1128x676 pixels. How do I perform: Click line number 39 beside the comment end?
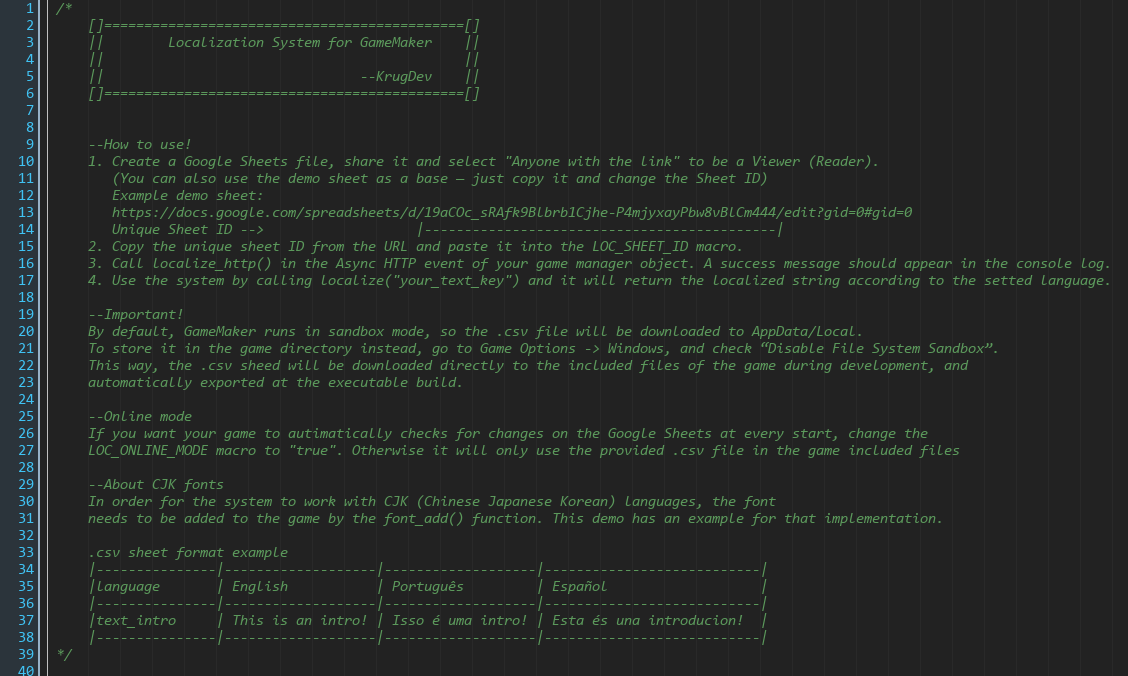[26, 654]
